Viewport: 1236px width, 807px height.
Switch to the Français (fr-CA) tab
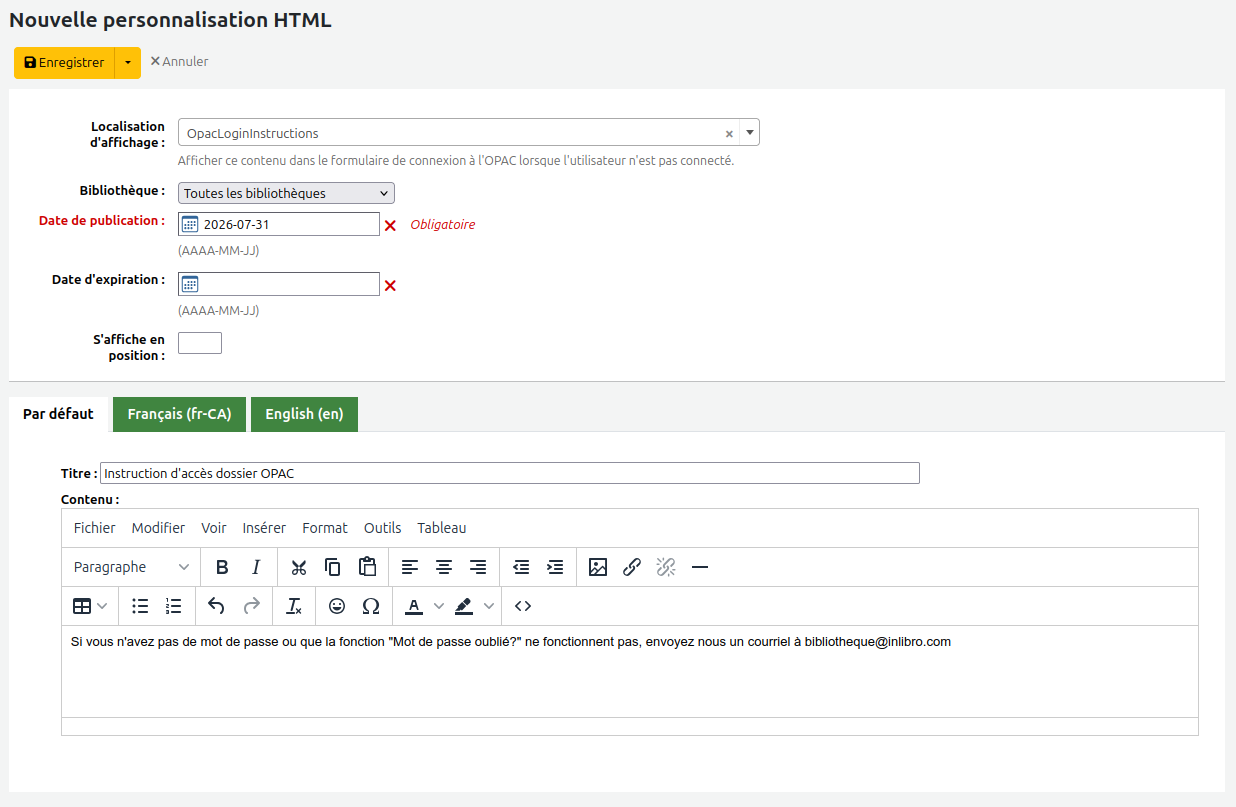(179, 414)
